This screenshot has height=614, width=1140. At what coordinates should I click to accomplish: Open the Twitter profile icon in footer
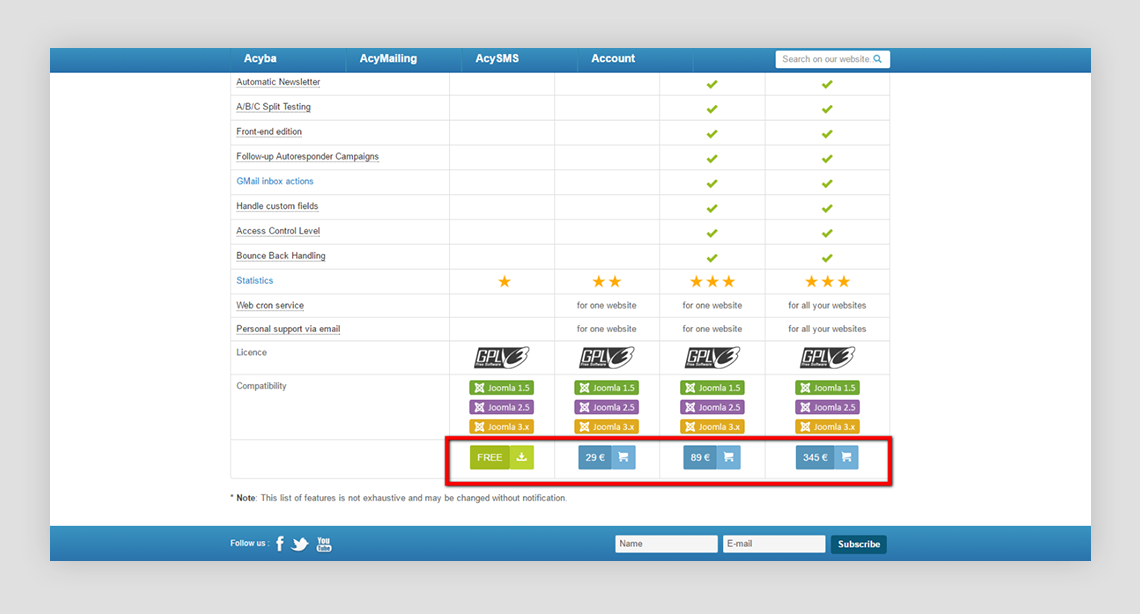(300, 544)
